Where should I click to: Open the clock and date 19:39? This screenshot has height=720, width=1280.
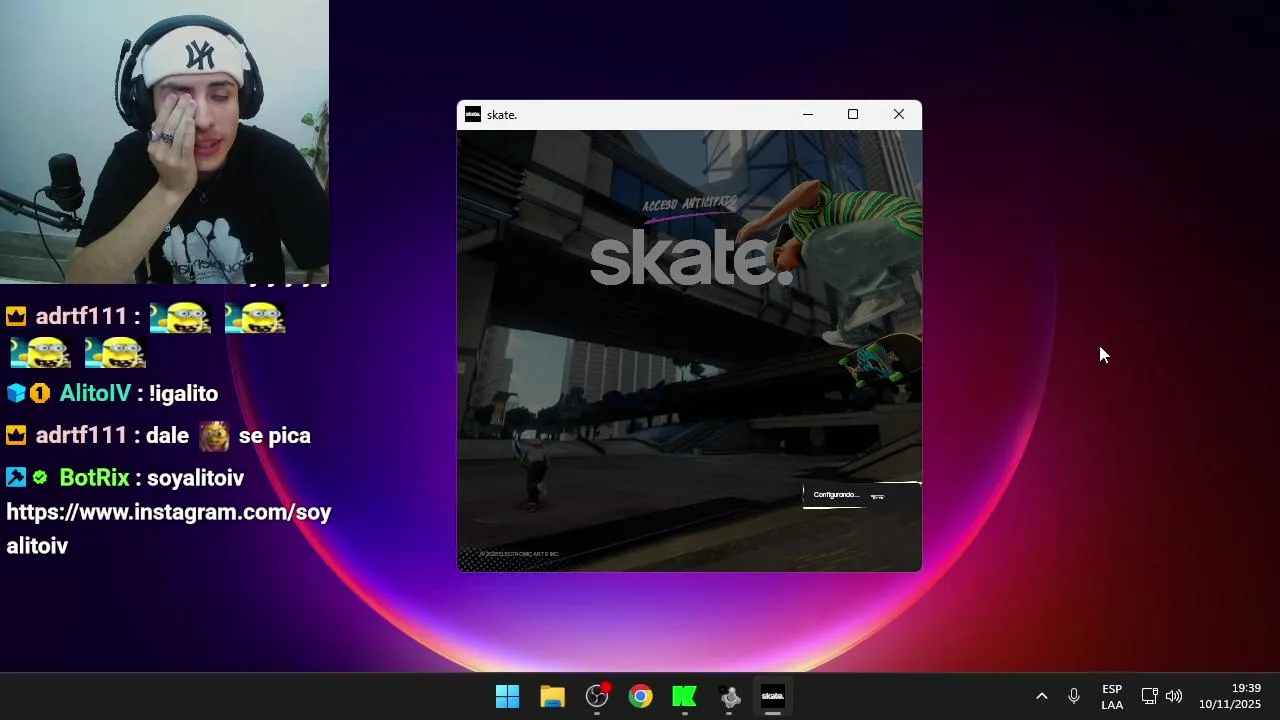1230,696
